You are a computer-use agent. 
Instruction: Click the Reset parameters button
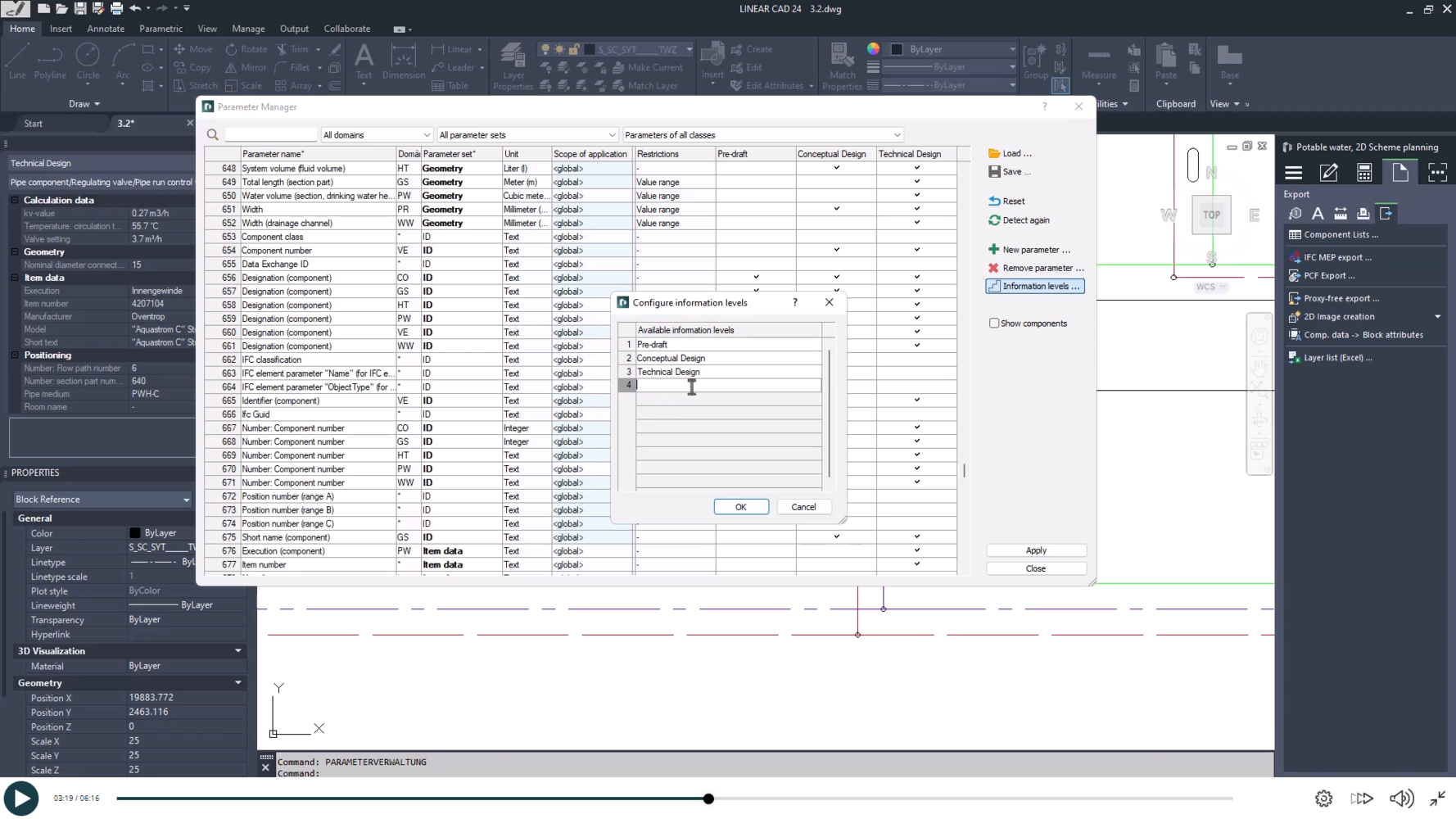1006,201
